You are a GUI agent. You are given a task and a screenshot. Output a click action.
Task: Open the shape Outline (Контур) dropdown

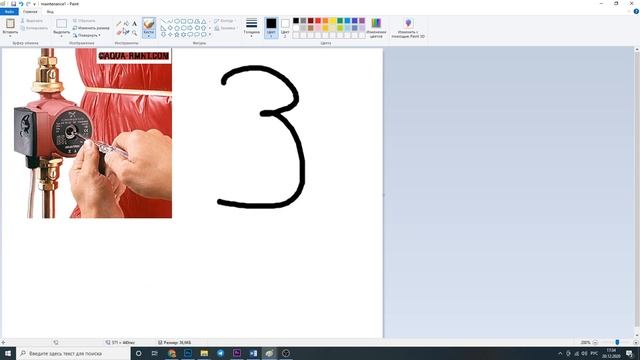coord(224,20)
